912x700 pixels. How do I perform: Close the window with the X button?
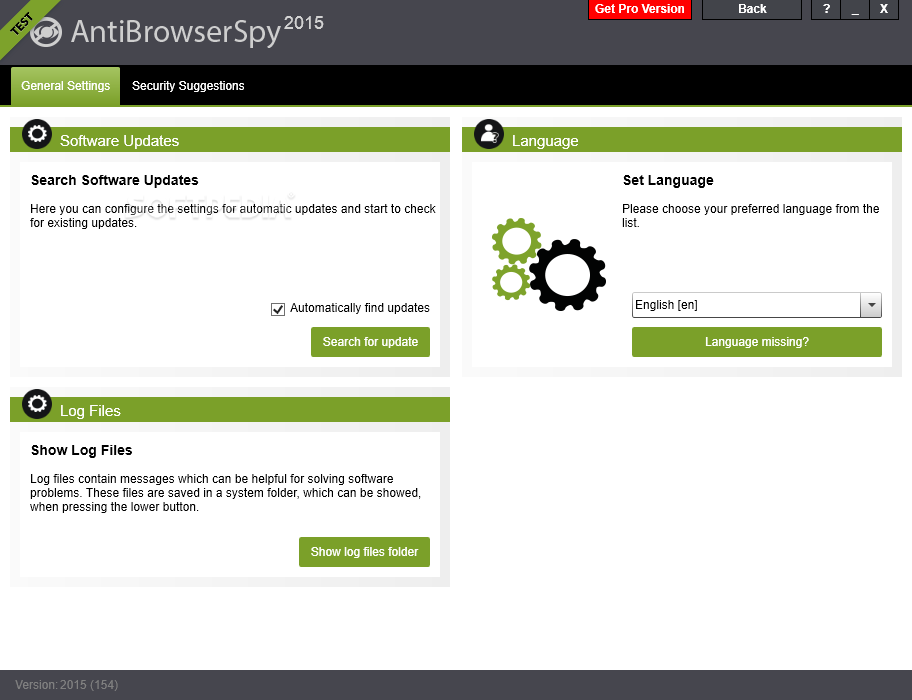884,9
